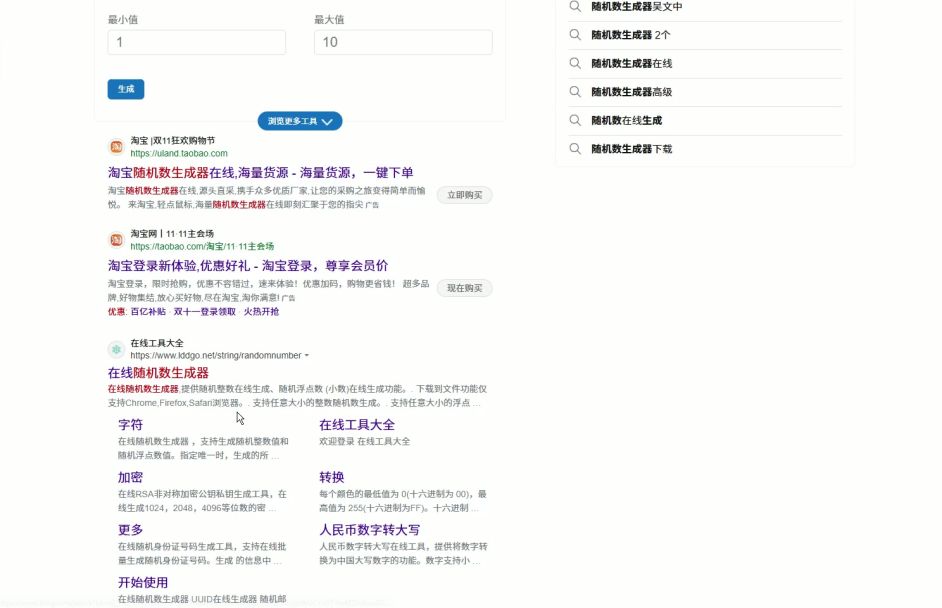This screenshot has width=942, height=608.
Task: Click the 立即购买 button
Action: (x=464, y=195)
